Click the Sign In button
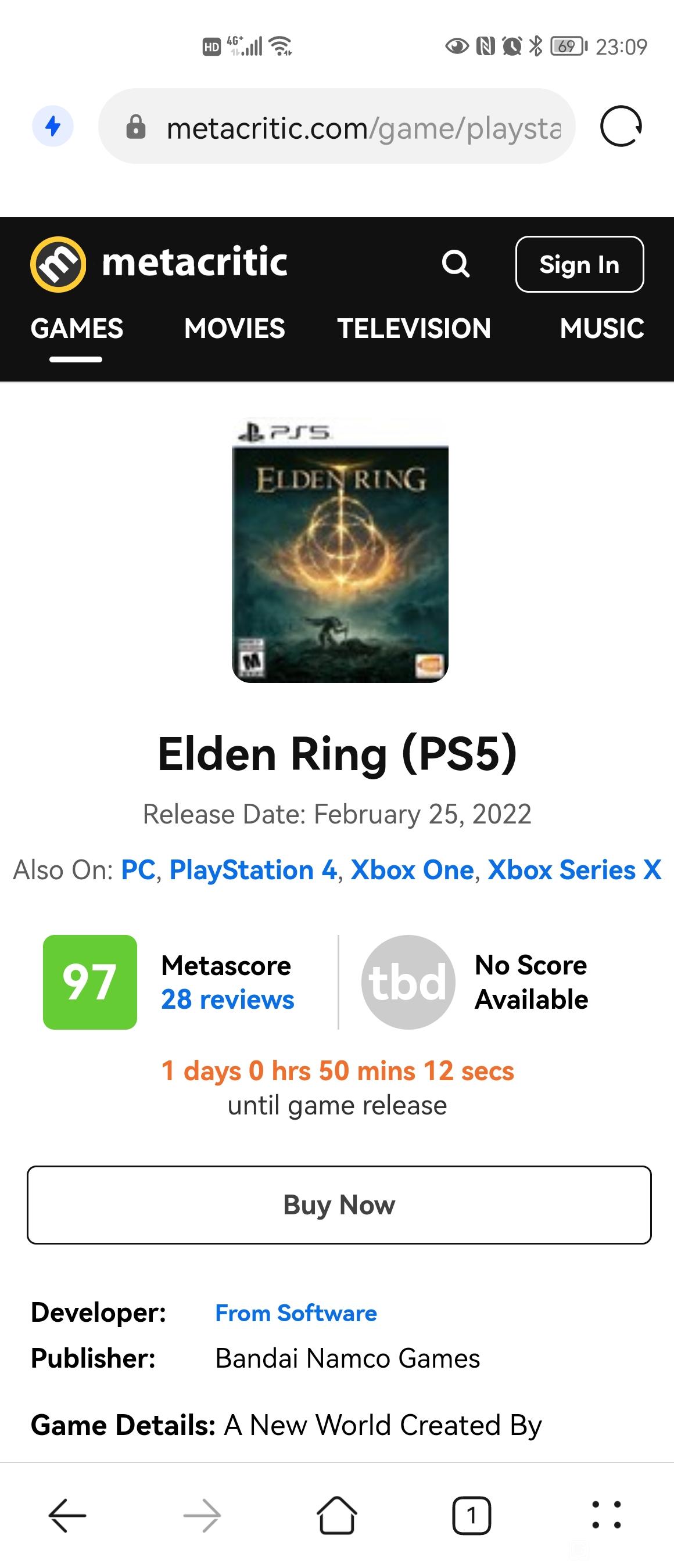 click(x=580, y=264)
